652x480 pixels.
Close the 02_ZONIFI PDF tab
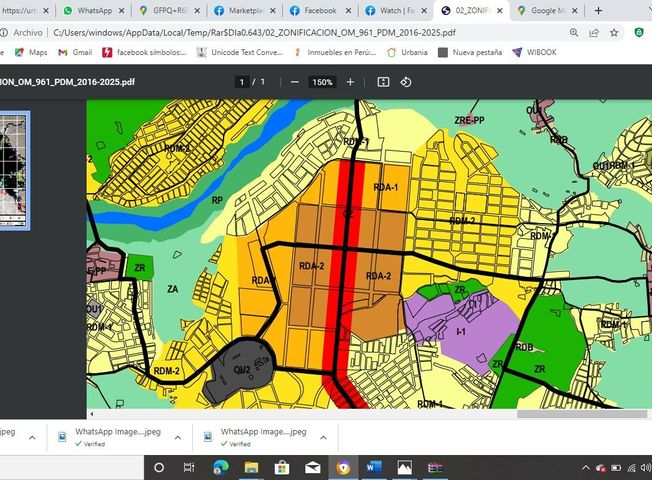500,11
